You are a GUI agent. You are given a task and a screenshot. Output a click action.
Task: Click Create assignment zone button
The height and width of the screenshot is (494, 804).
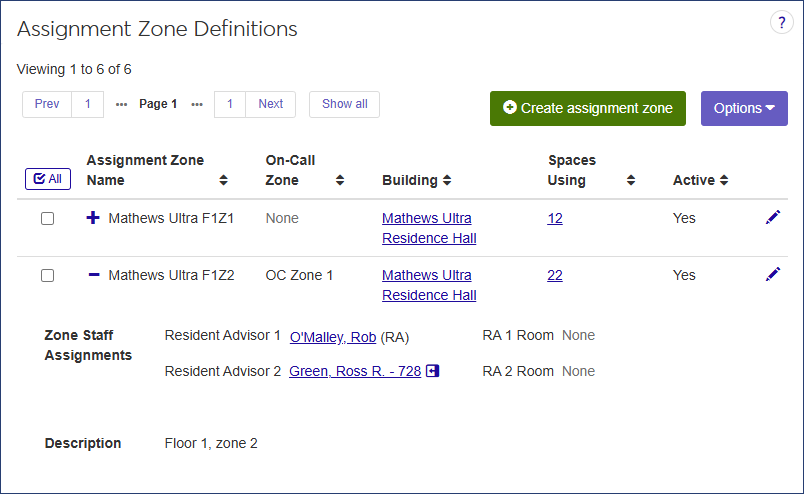coord(588,108)
